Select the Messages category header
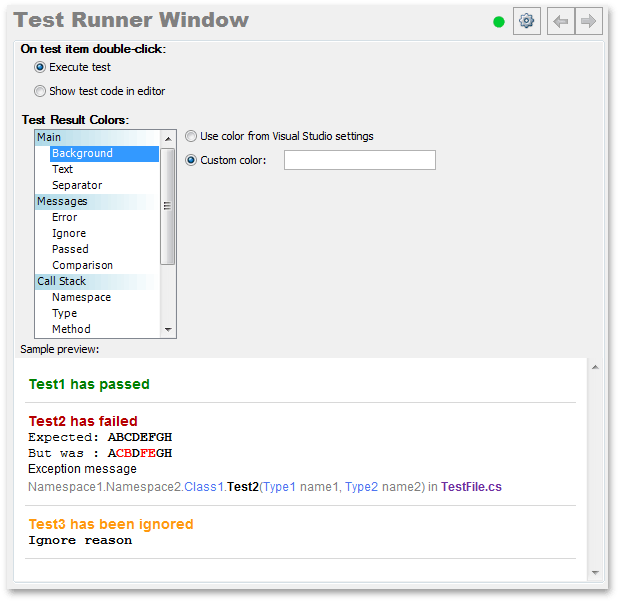Screen dimensions: 621x604 tap(97, 202)
